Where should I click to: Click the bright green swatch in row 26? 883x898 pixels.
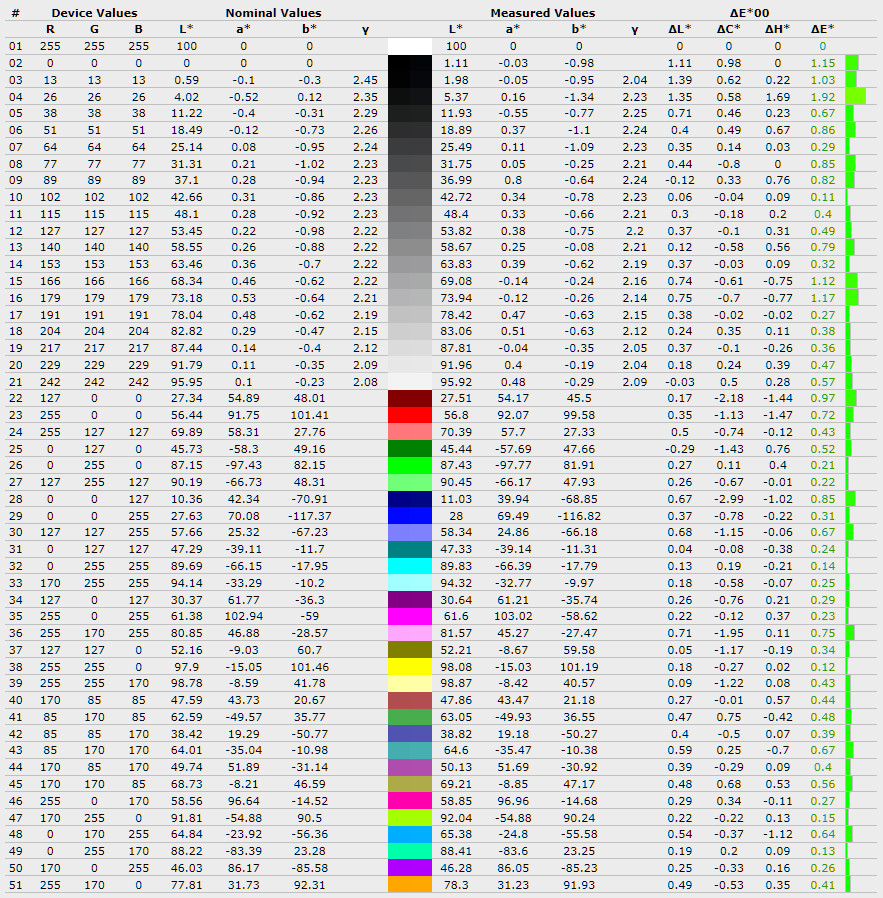tap(409, 466)
